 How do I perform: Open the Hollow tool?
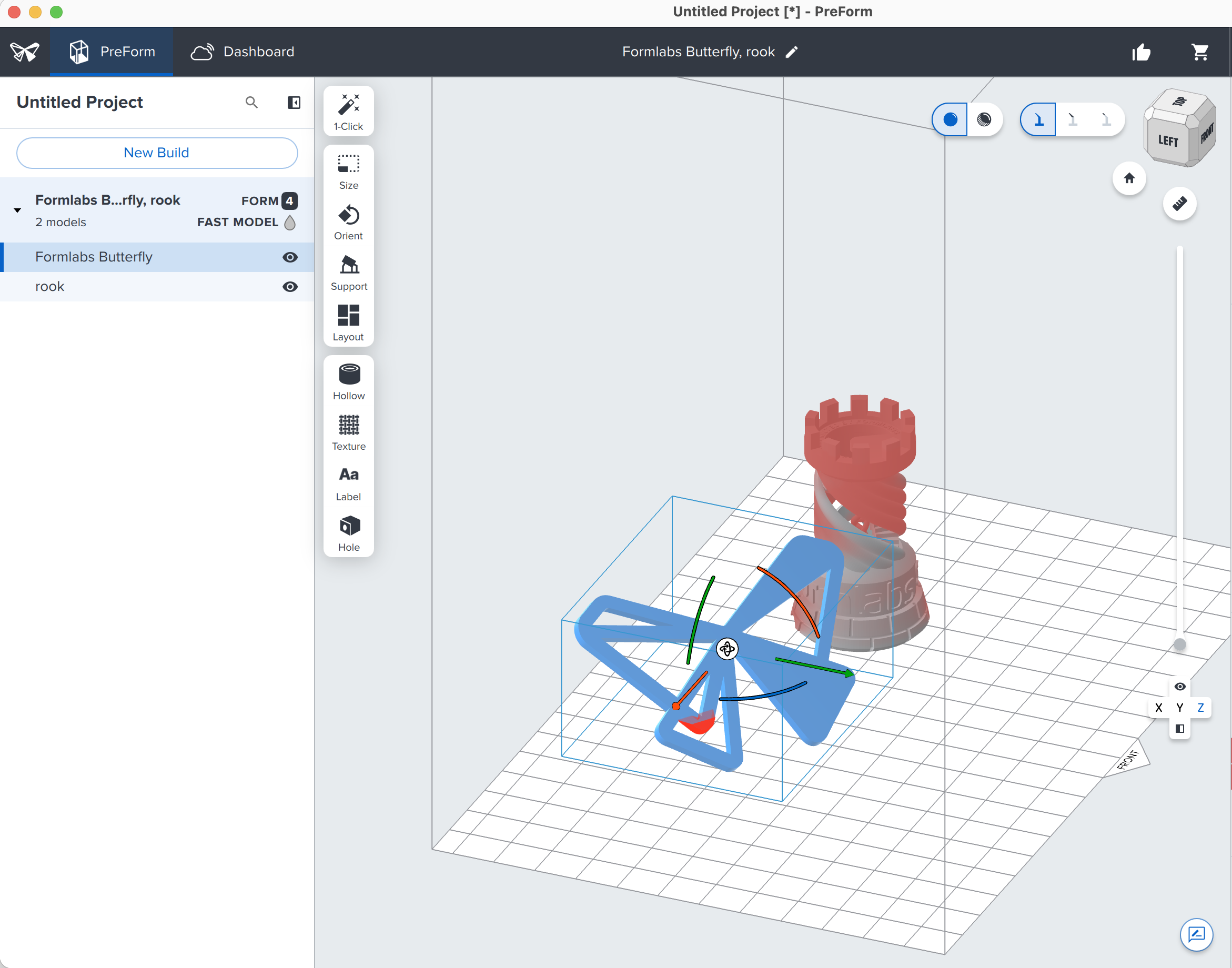point(349,382)
